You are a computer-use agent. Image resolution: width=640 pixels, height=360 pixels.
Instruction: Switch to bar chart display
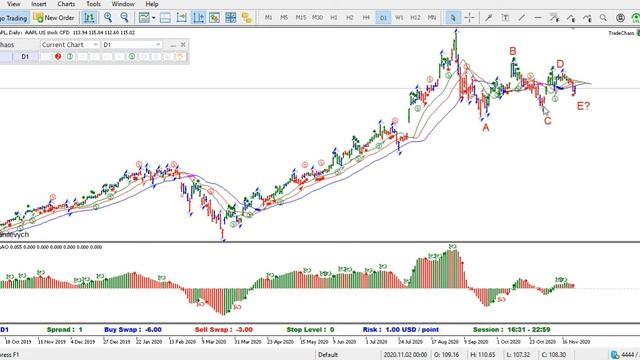[x=89, y=18]
